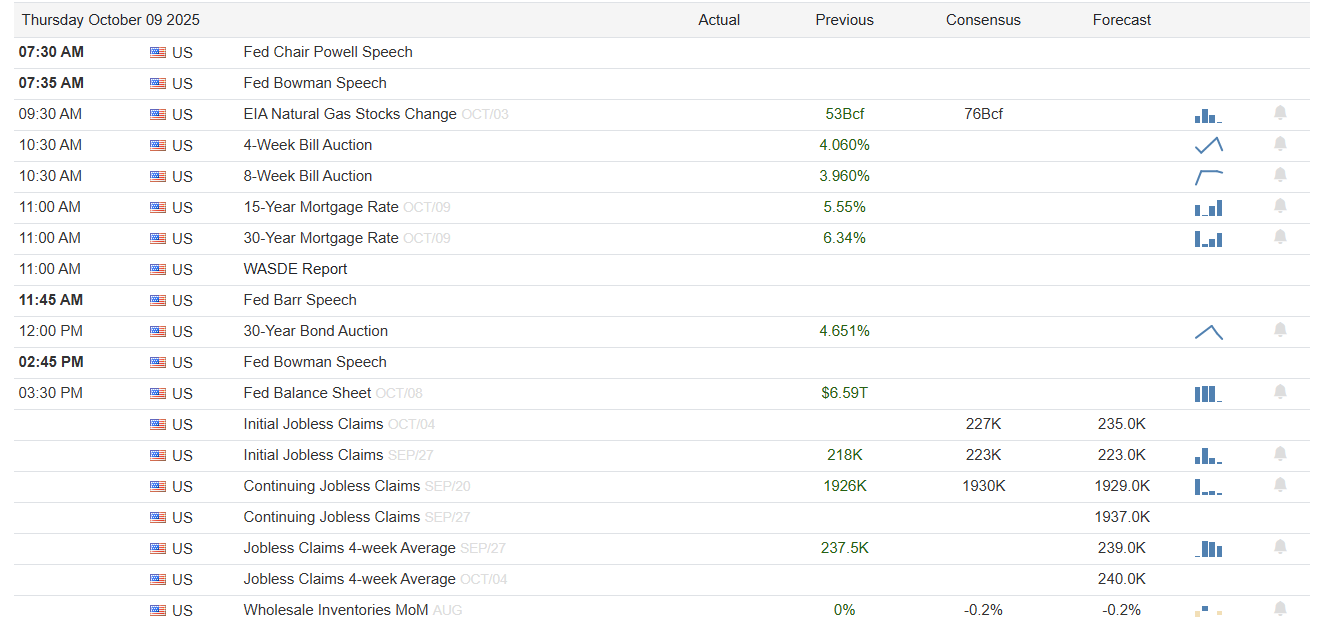Open Initial Jobless Claims OCT/04 link

[x=313, y=424]
